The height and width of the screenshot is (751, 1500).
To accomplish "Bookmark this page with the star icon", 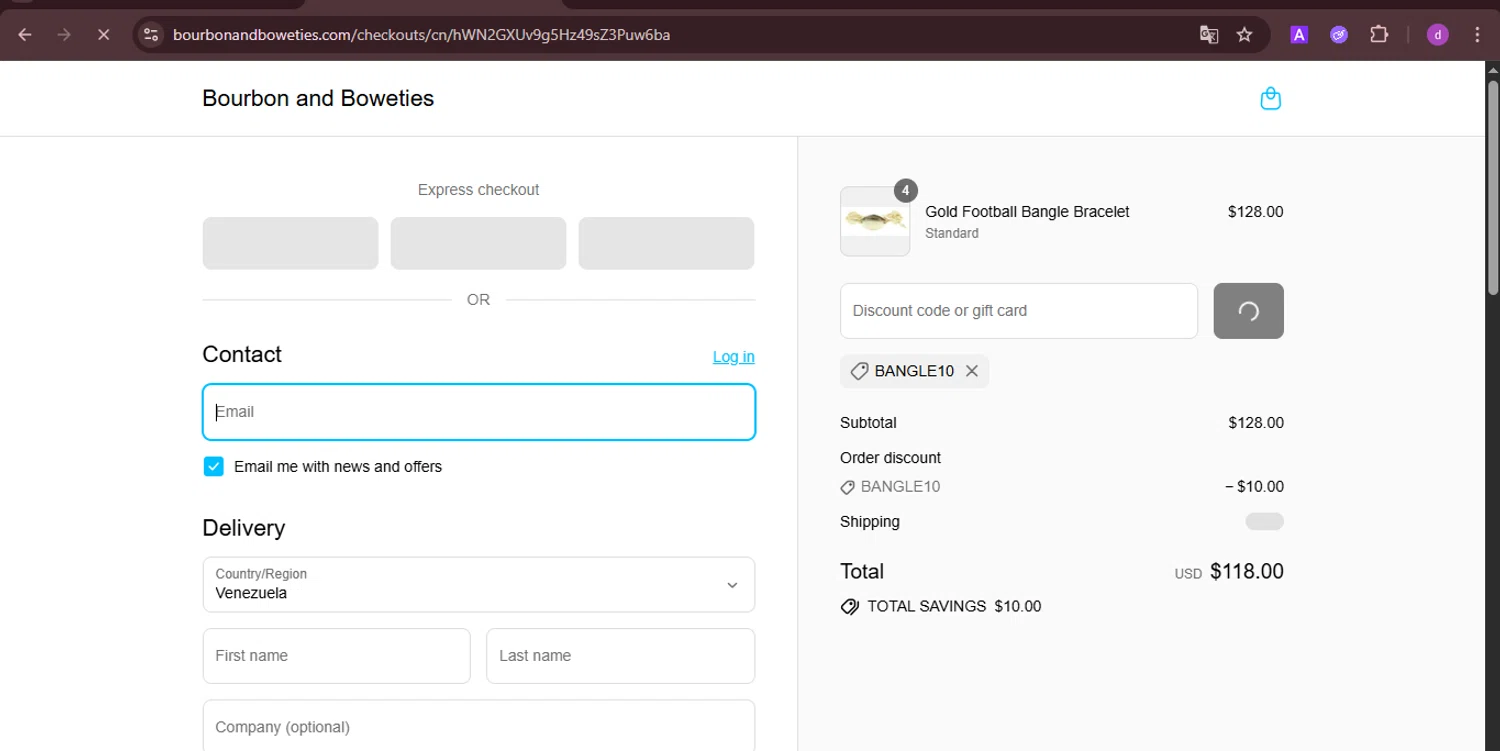I will pyautogui.click(x=1244, y=35).
